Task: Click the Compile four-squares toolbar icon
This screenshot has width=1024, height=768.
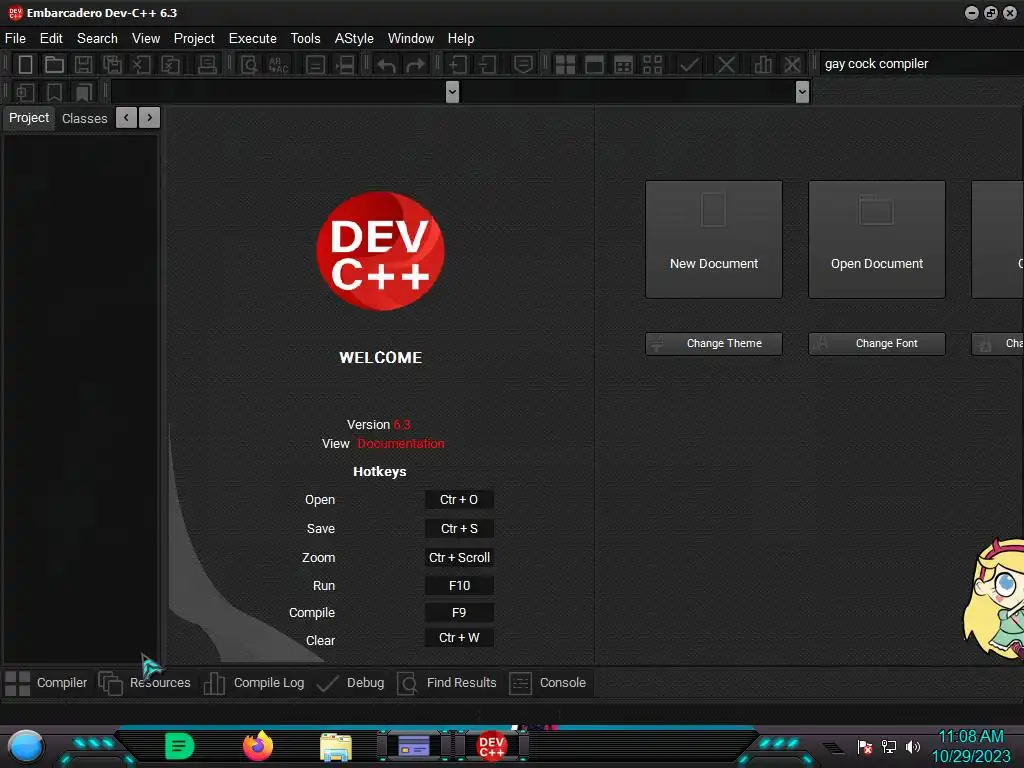Action: pos(565,64)
